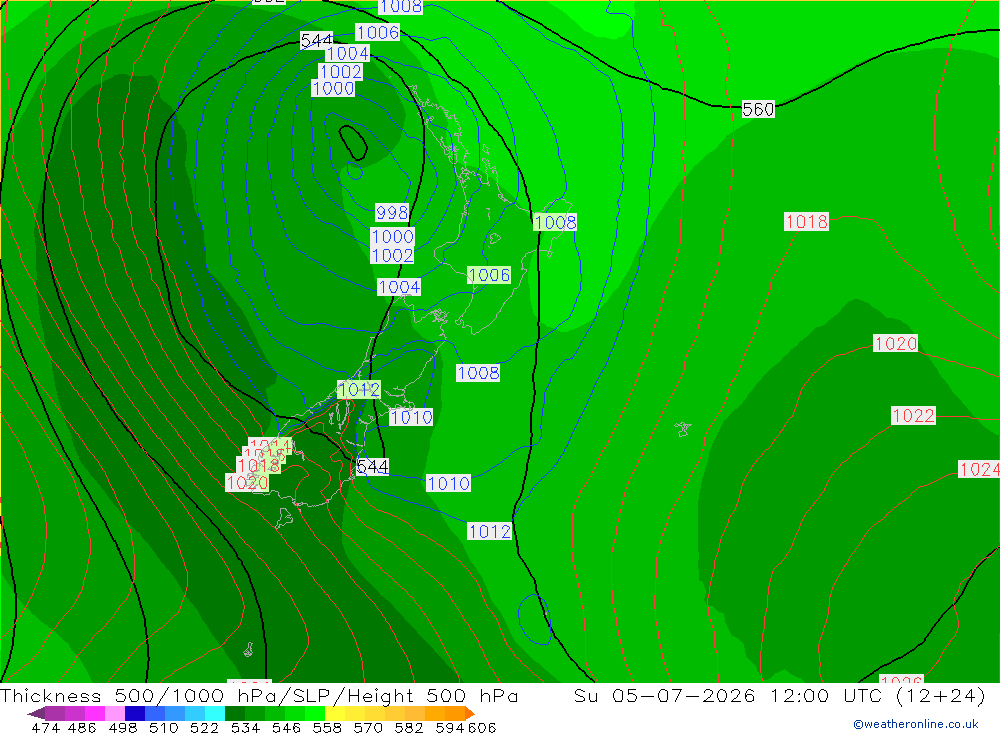
Task: Click the 544 label next to the 1004 label
Action: (x=316, y=40)
